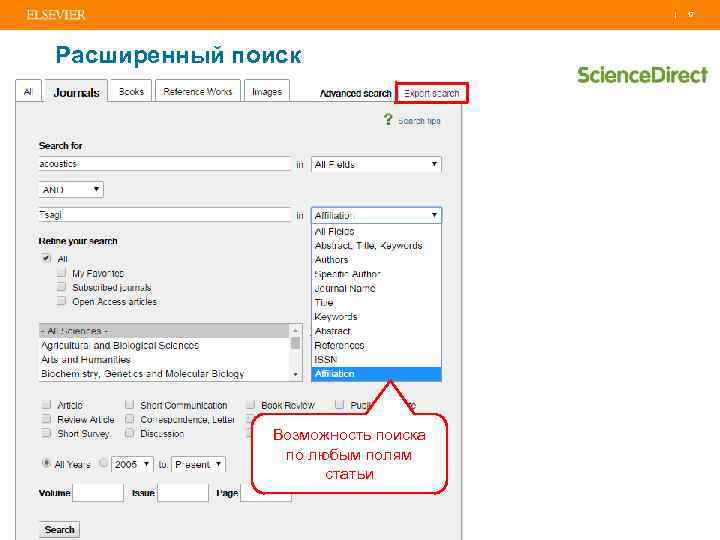Click subject list scroll up arrow
The width and height of the screenshot is (720, 540).
point(296,330)
